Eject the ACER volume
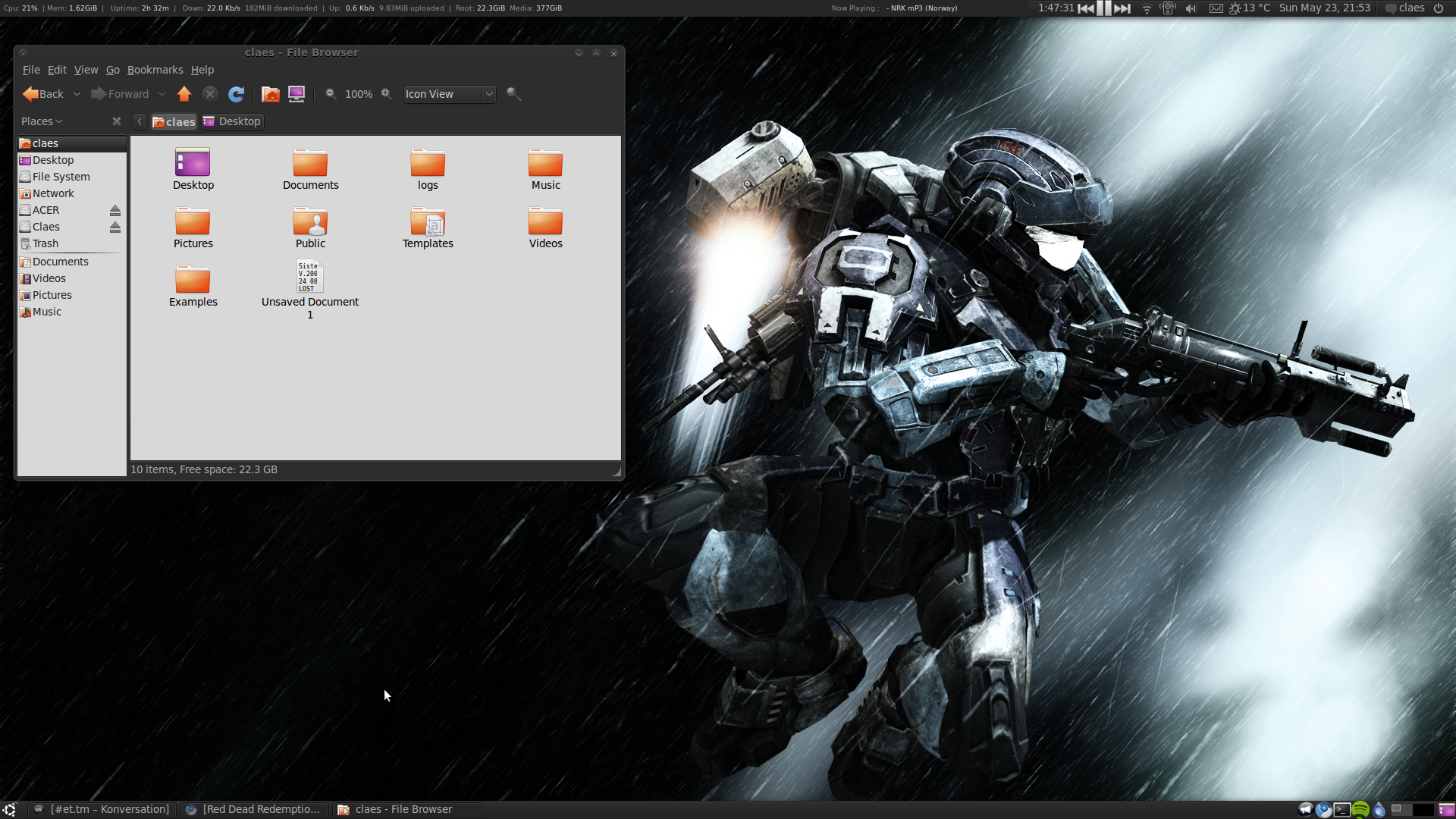The width and height of the screenshot is (1456, 819). [x=115, y=210]
